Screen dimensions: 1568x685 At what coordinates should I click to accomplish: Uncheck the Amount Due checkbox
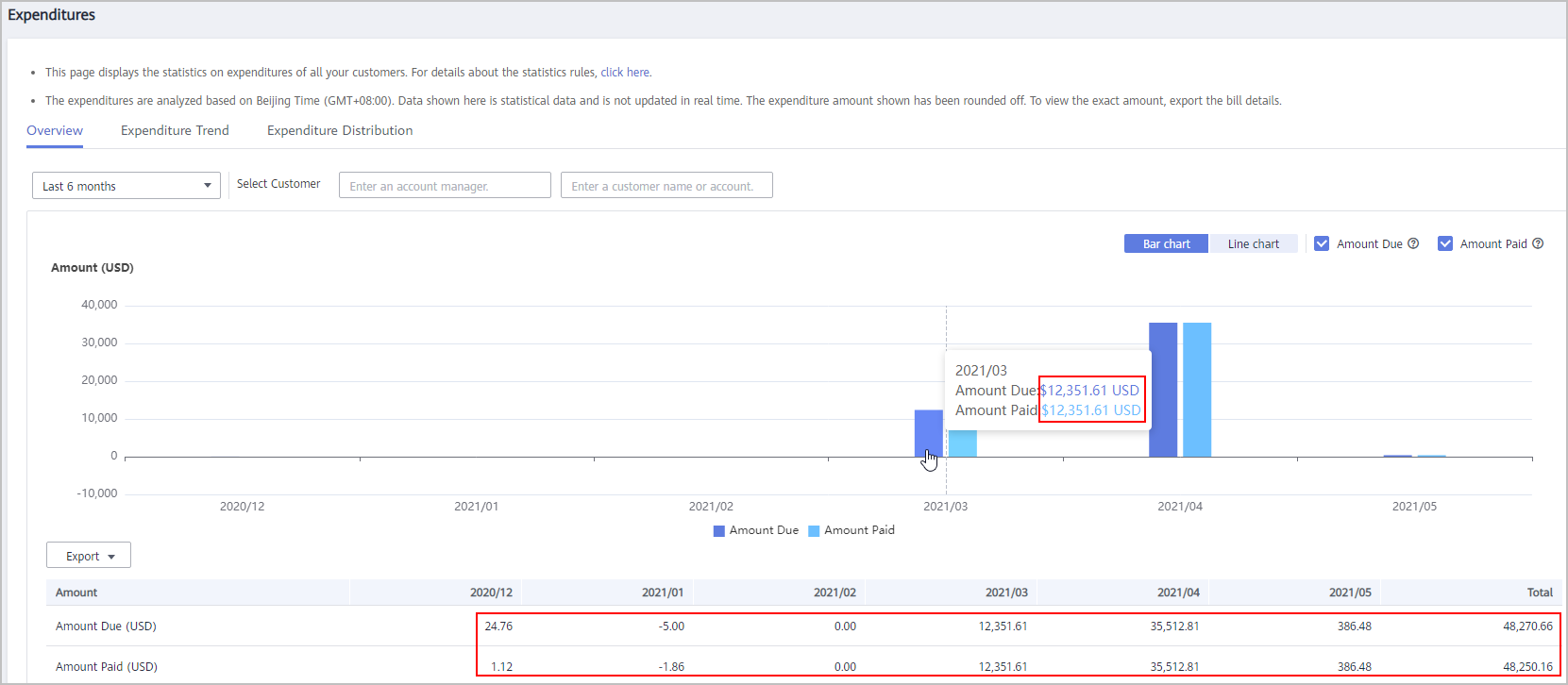pyautogui.click(x=1322, y=243)
